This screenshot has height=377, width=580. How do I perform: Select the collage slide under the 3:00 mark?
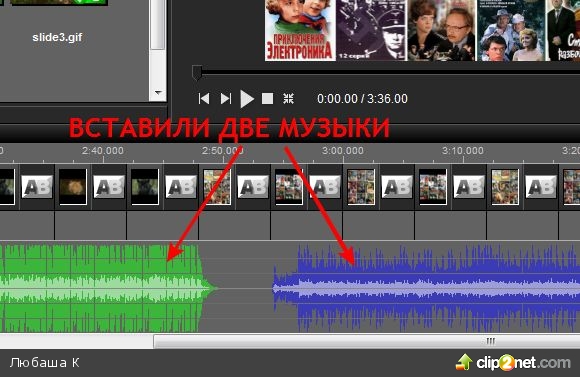361,187
